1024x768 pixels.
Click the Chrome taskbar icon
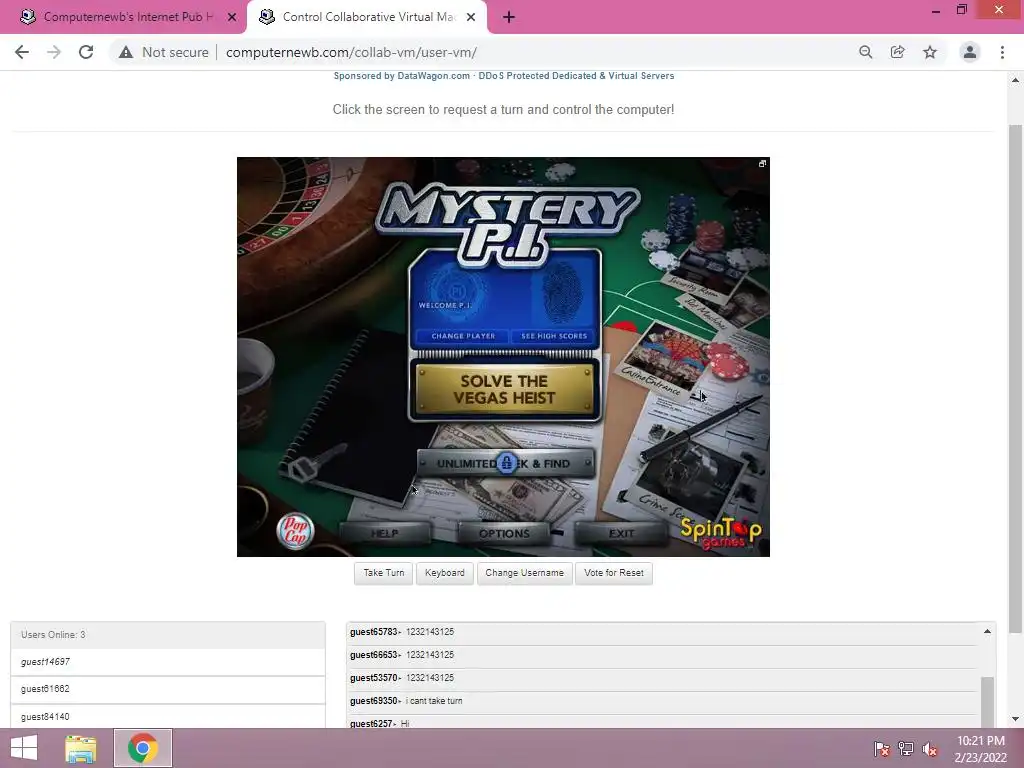[x=143, y=748]
